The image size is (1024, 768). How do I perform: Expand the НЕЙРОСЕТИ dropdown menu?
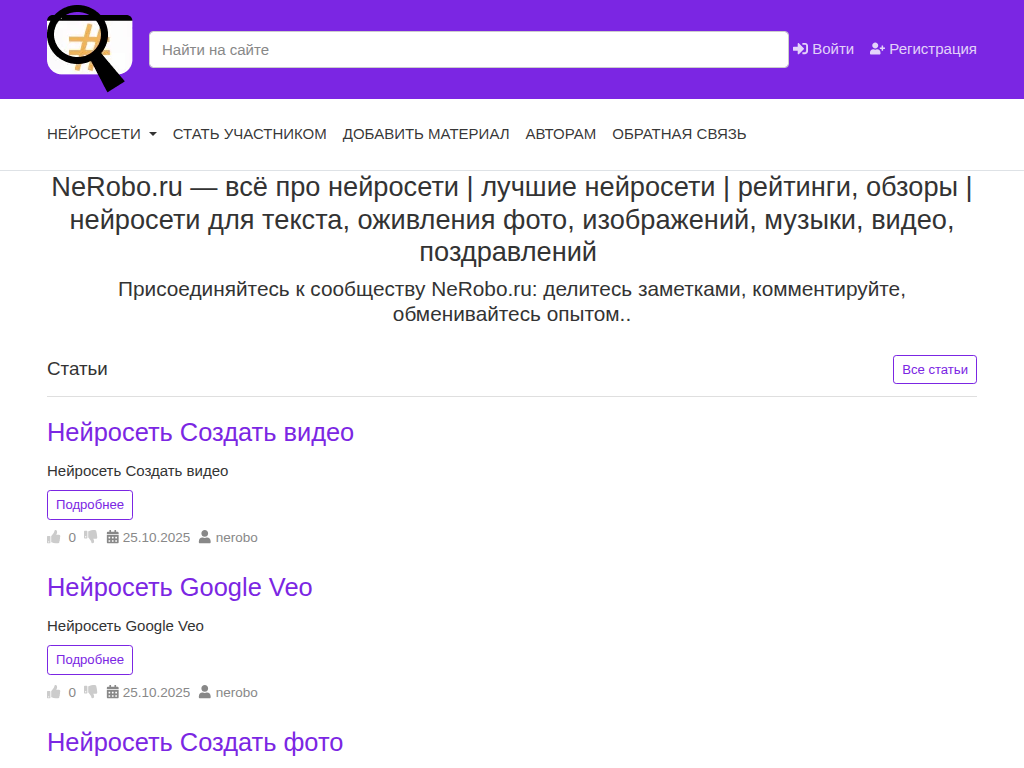click(x=101, y=133)
